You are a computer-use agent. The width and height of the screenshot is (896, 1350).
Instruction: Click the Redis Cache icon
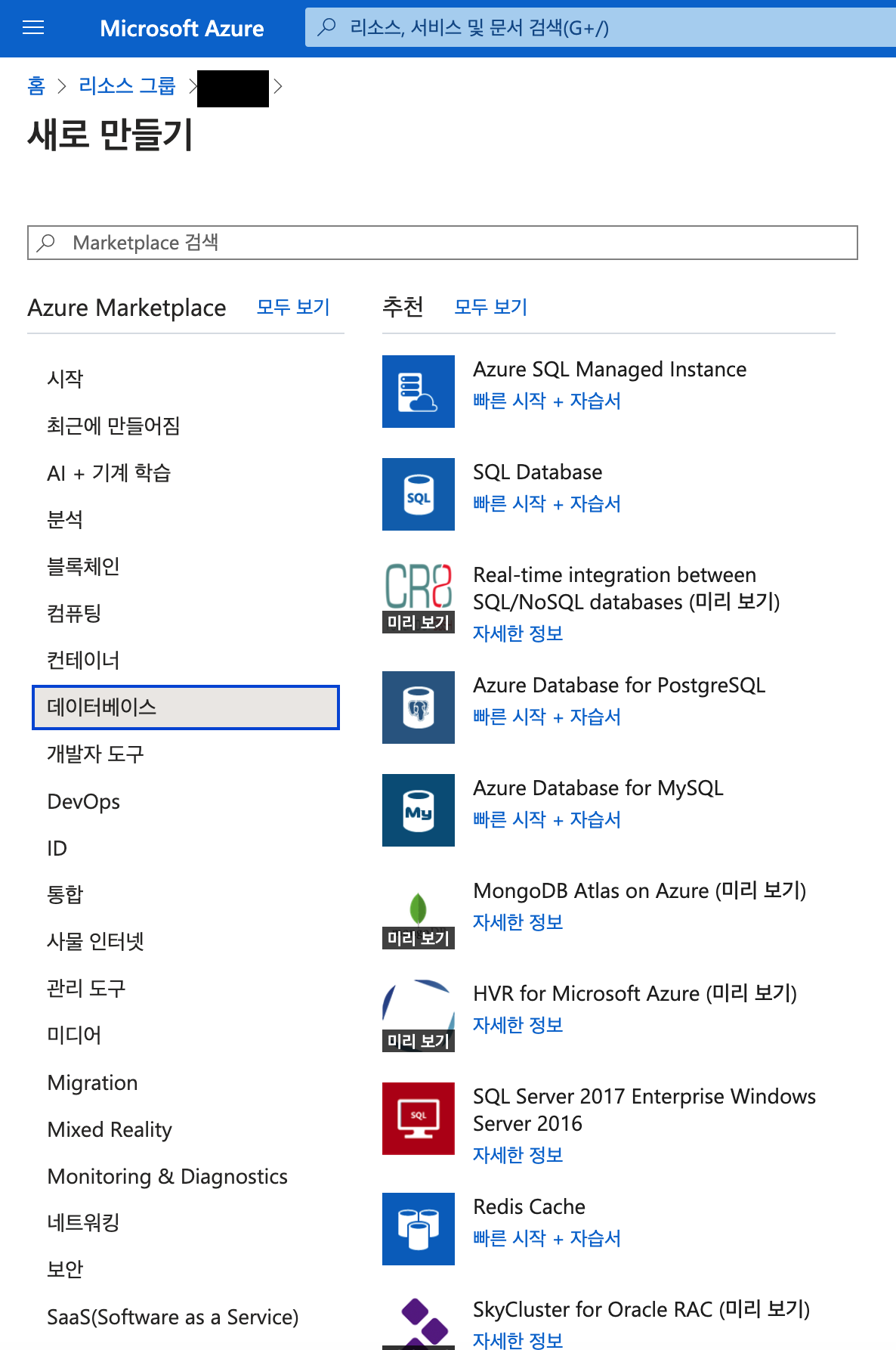point(419,1229)
